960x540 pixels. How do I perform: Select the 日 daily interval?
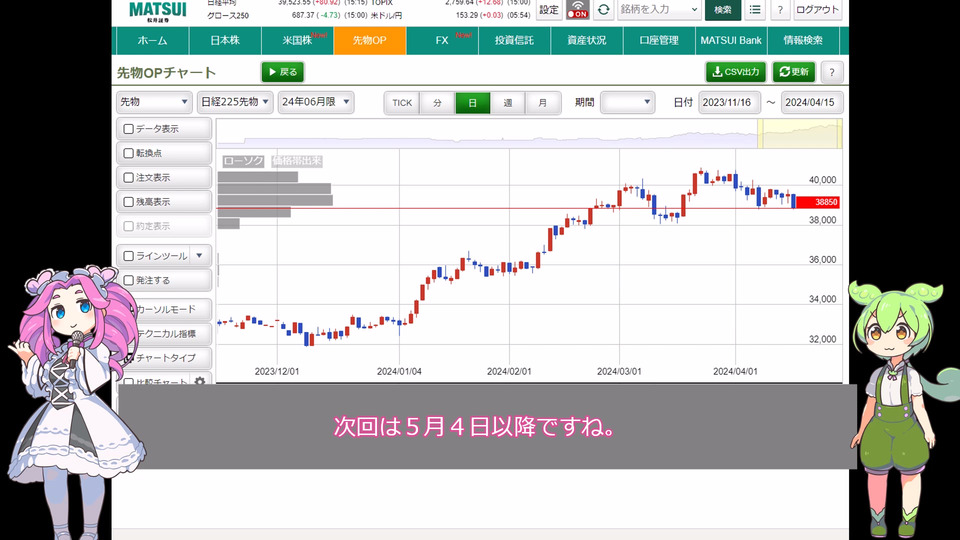pos(473,103)
